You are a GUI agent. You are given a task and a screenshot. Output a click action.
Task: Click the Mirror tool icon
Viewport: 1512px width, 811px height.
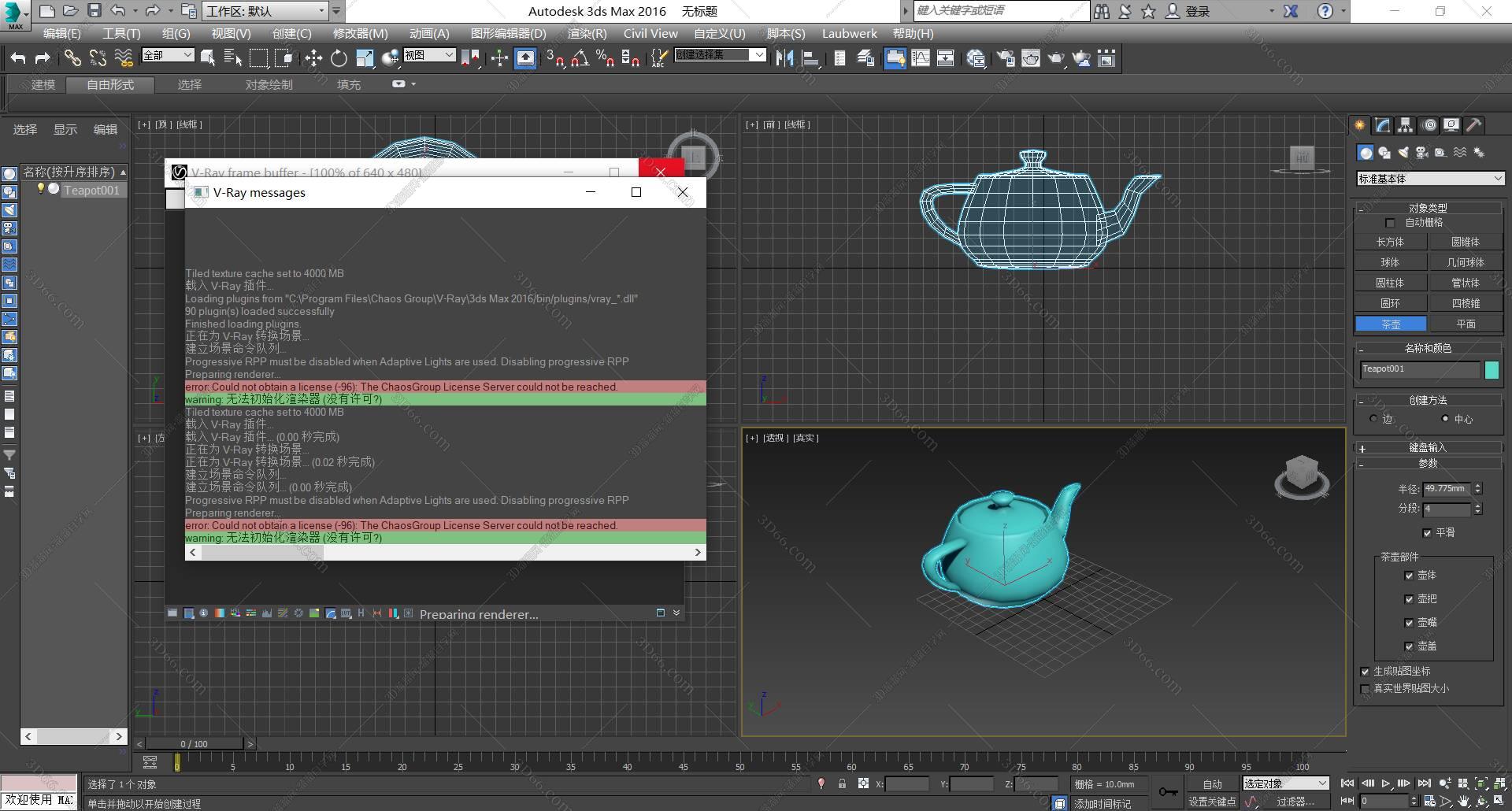784,58
